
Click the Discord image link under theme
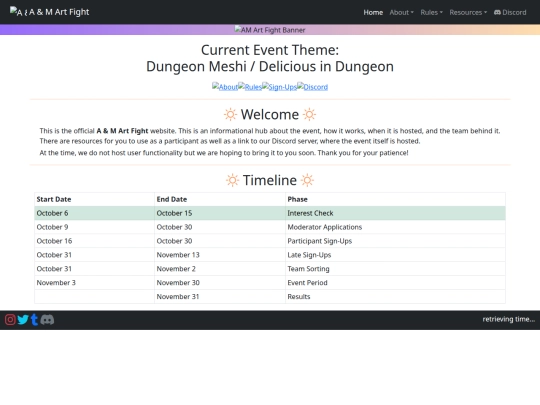(x=312, y=87)
